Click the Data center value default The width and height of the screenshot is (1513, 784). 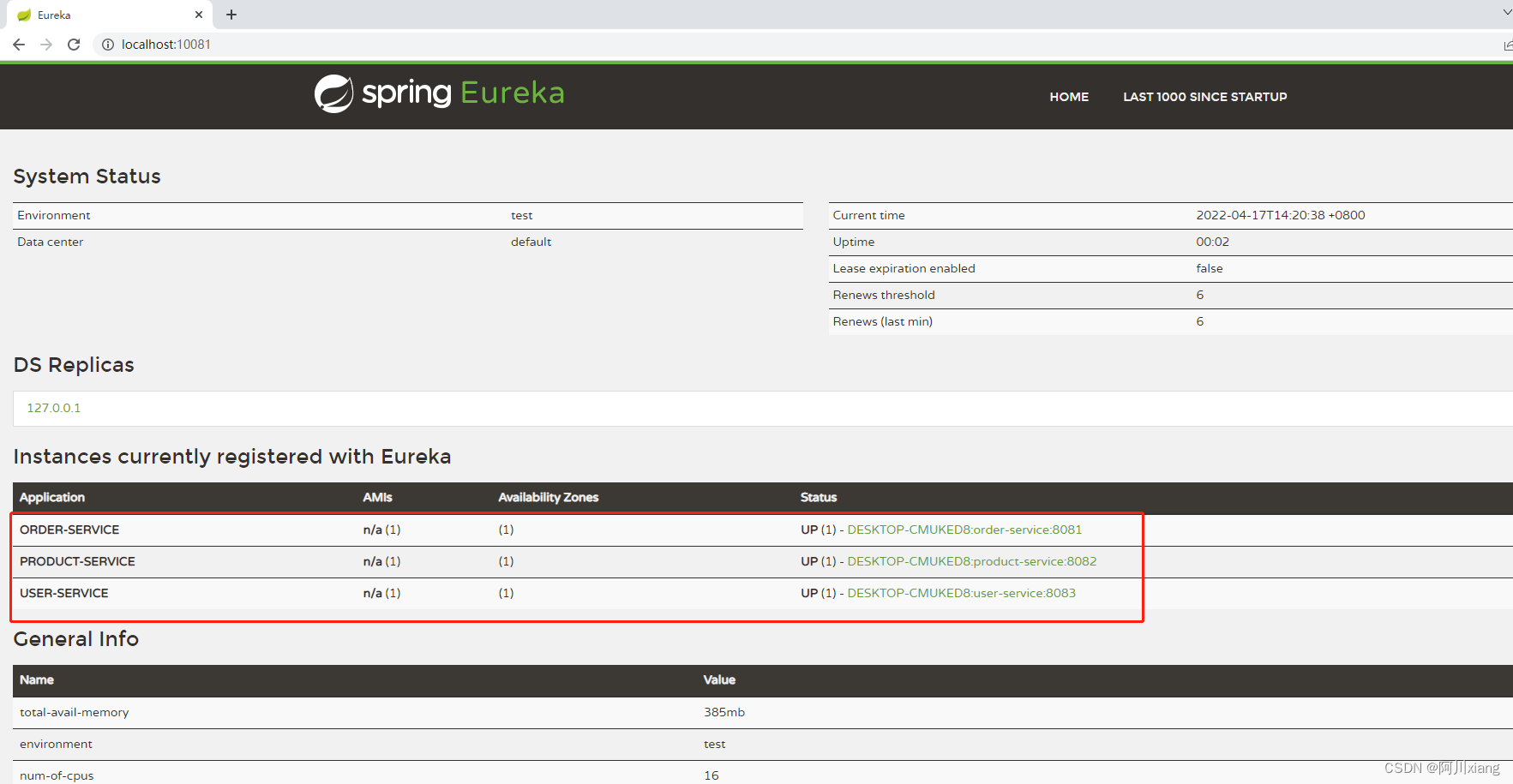[531, 242]
